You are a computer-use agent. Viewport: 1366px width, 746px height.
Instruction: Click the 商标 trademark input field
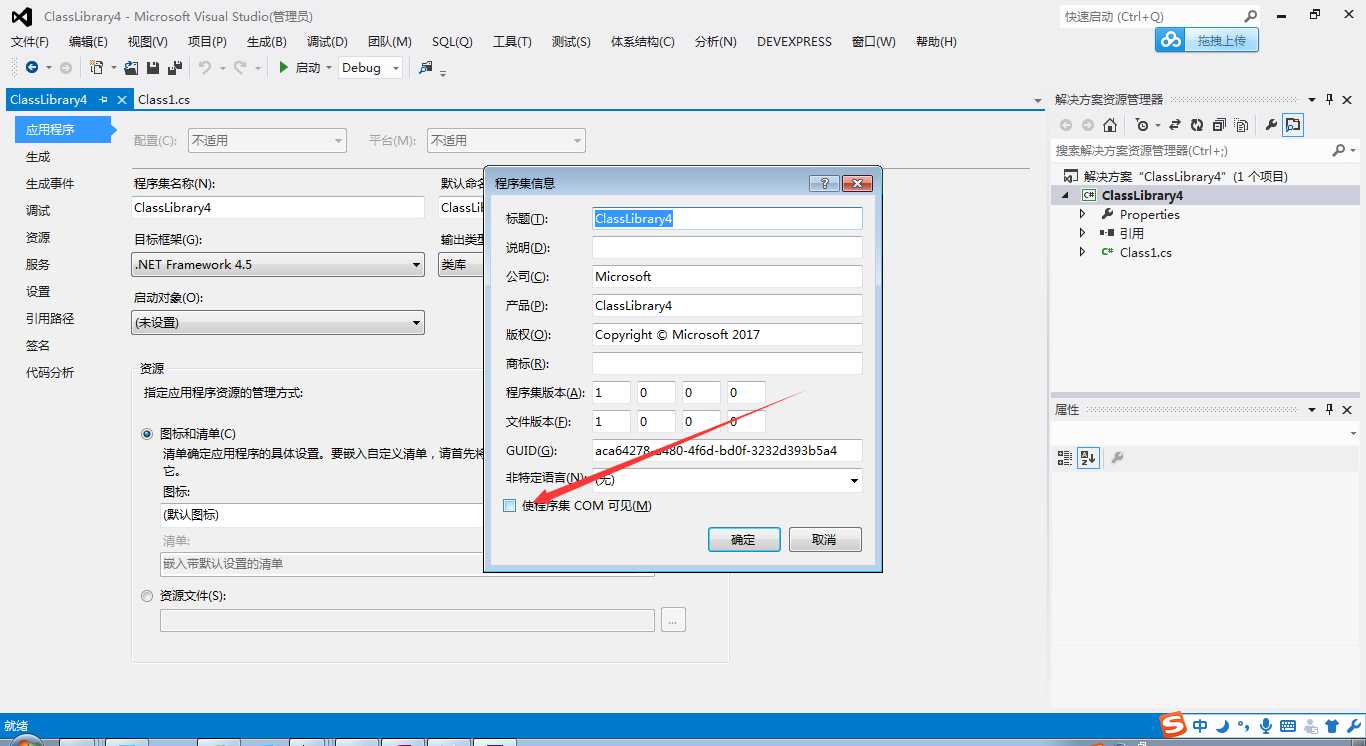click(x=727, y=363)
